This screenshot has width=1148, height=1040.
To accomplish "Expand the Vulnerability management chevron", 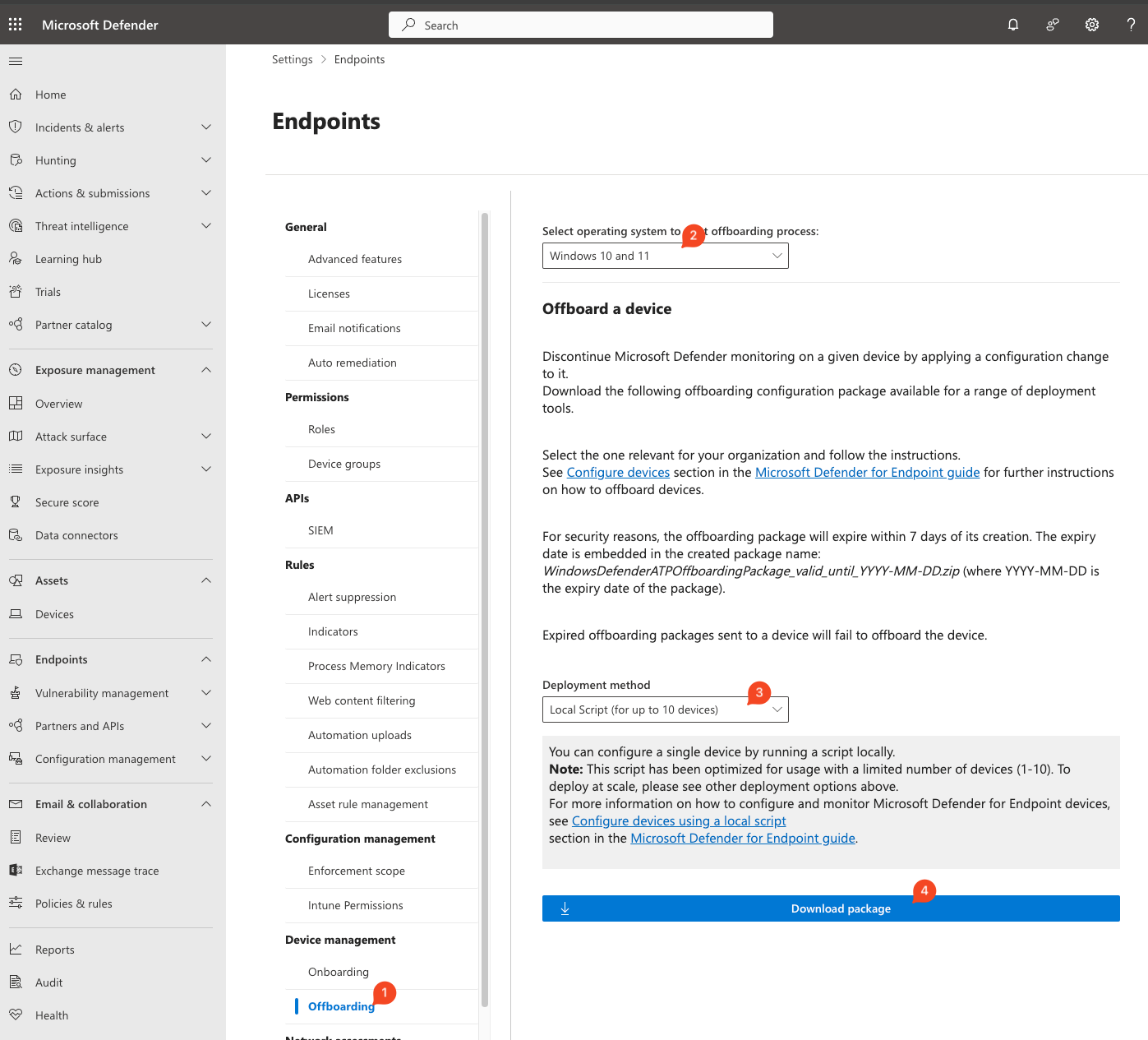I will tap(205, 692).
